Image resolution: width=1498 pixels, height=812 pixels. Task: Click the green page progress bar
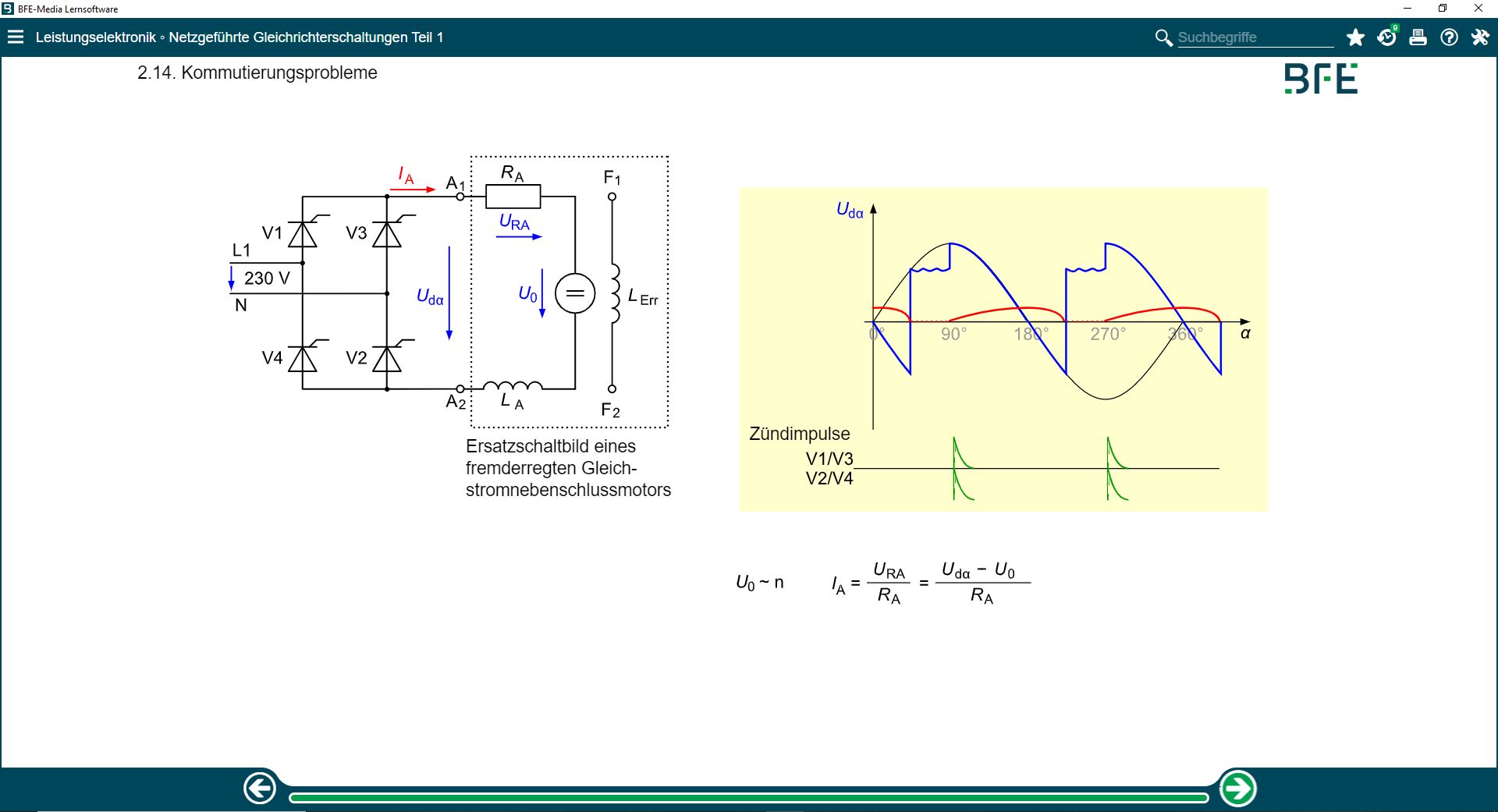[x=747, y=797]
